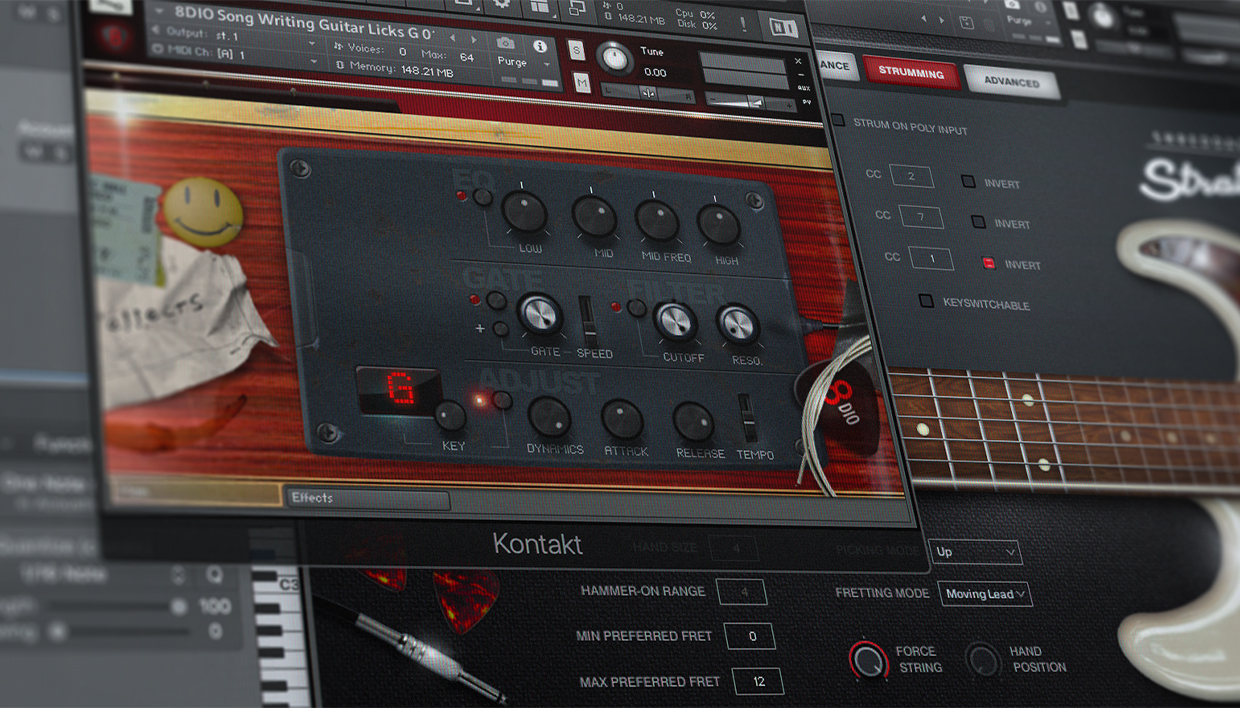Click the Filter Cutoff knob
1240x708 pixels.
coord(676,320)
